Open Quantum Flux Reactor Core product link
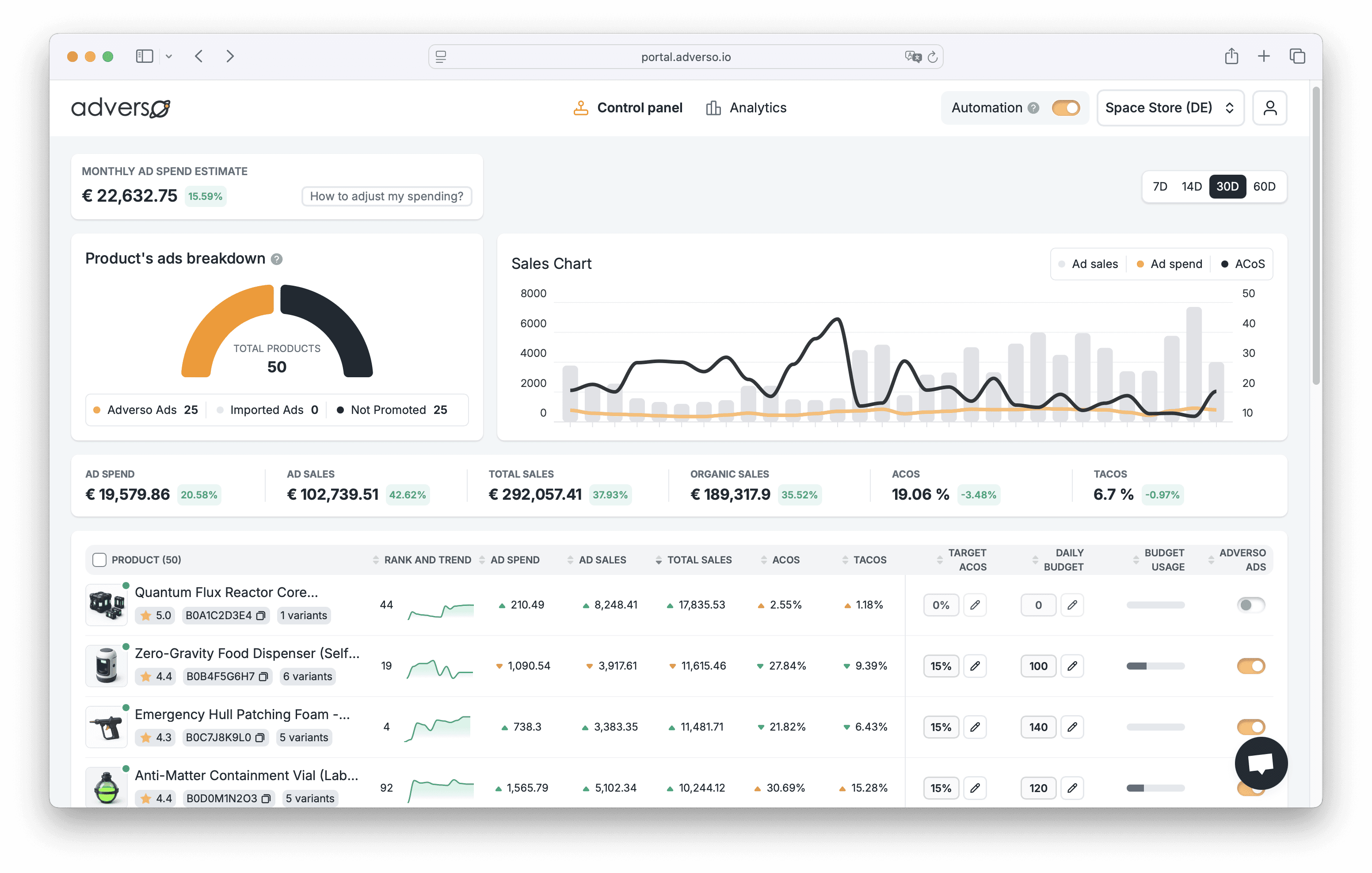 click(x=226, y=593)
